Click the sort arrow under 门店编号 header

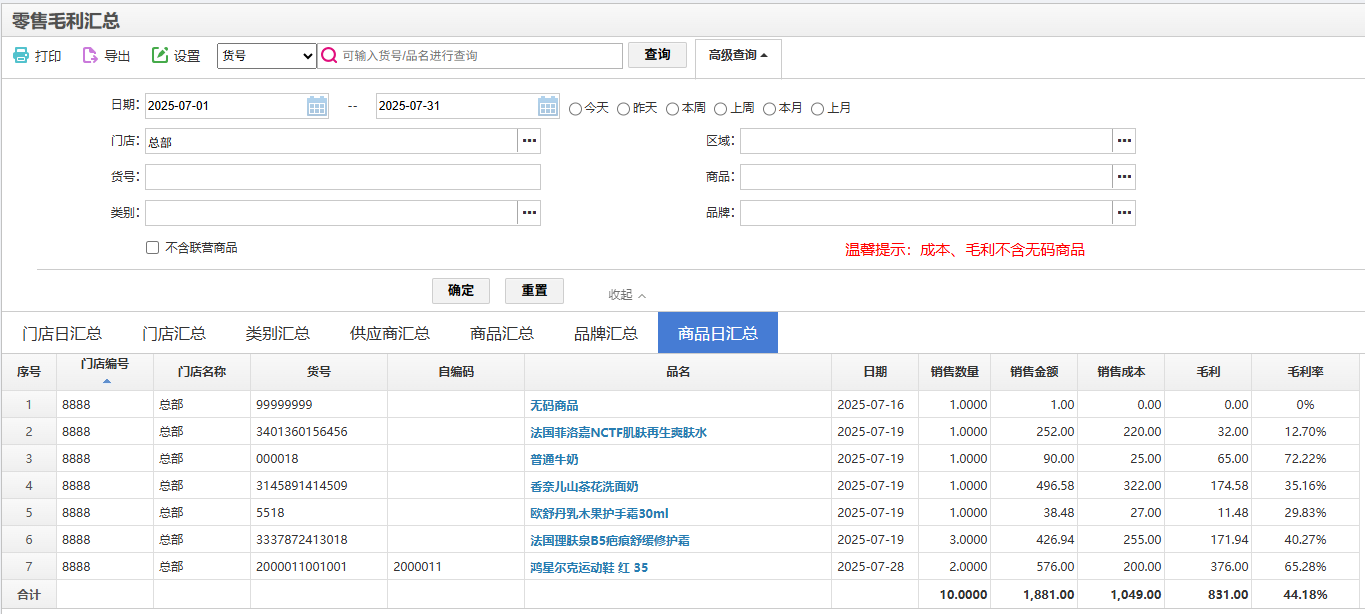(106, 381)
